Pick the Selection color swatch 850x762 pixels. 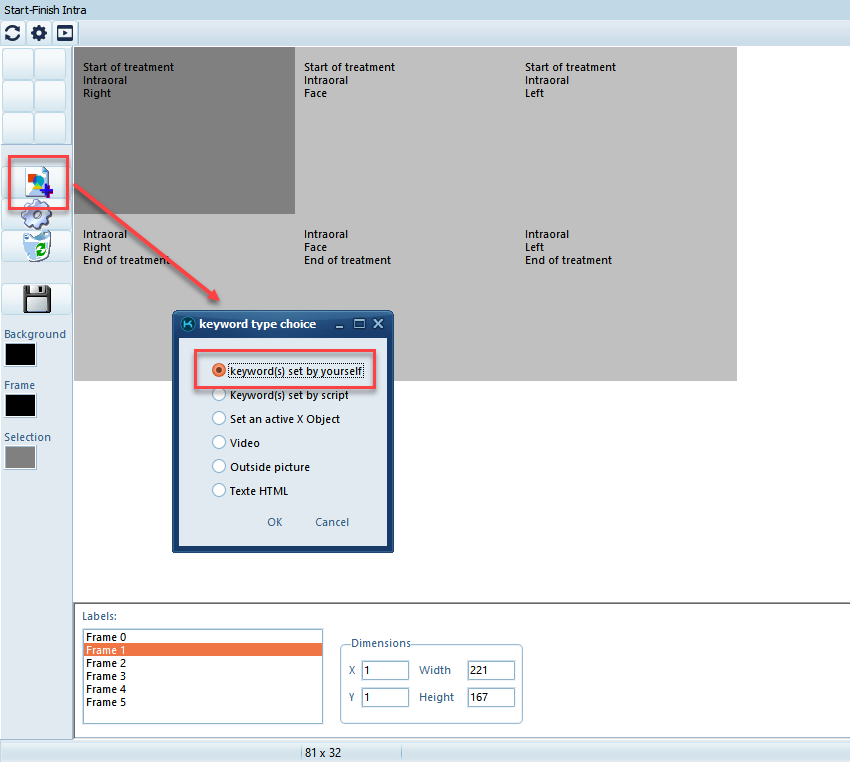click(x=21, y=458)
